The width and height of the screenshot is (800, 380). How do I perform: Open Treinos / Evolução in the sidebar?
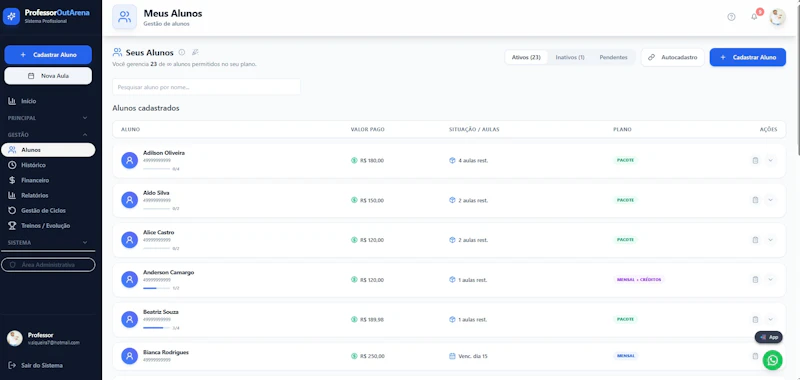coord(48,225)
